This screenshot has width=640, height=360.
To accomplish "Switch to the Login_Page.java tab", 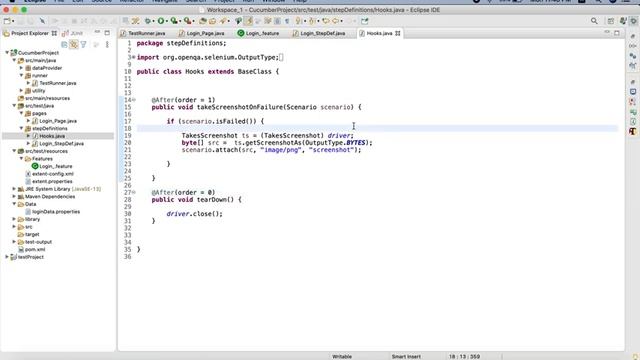I will (x=202, y=33).
